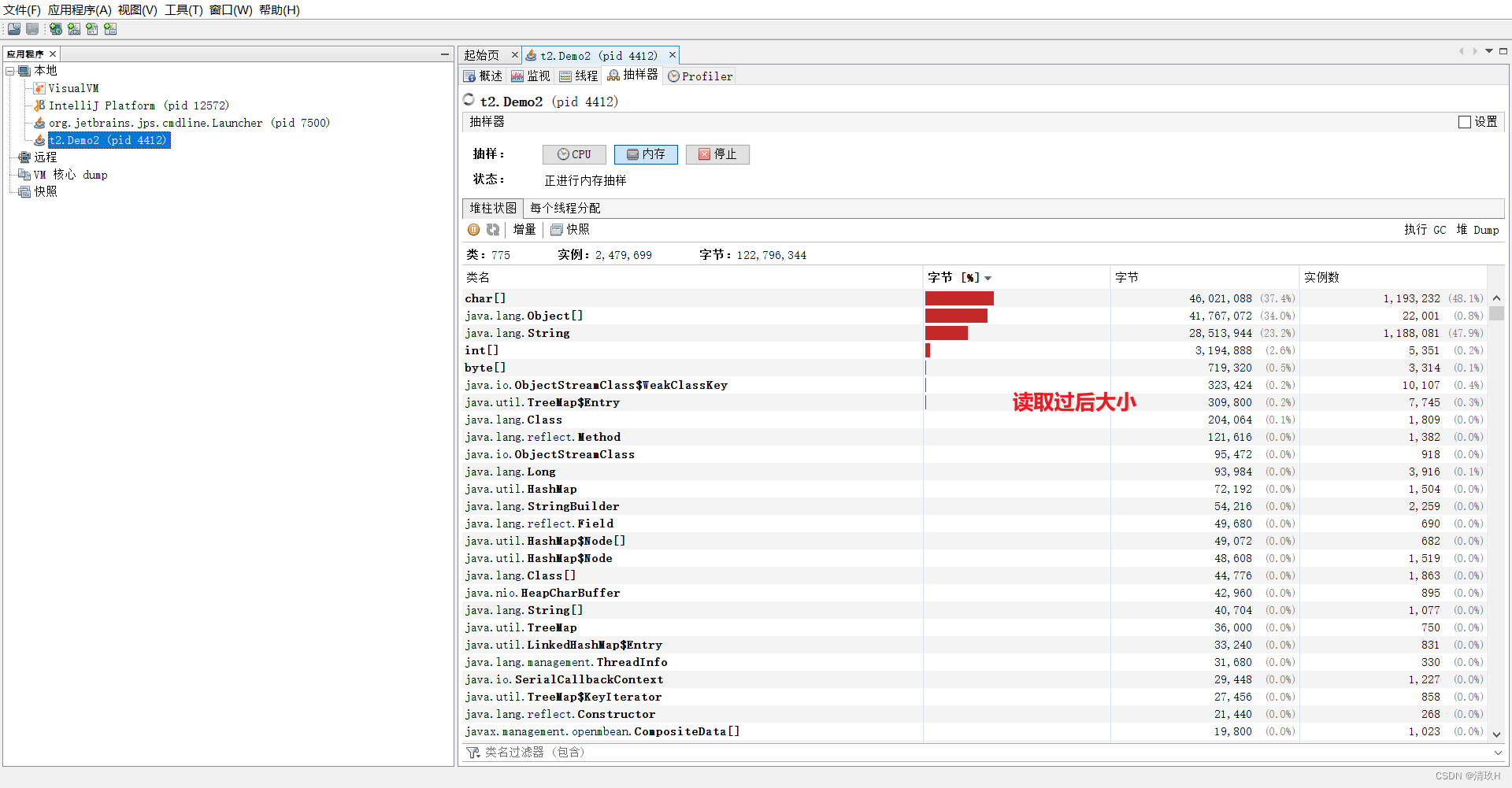Open the 应用程序(A) menu
1512x788 pixels.
pyautogui.click(x=80, y=10)
